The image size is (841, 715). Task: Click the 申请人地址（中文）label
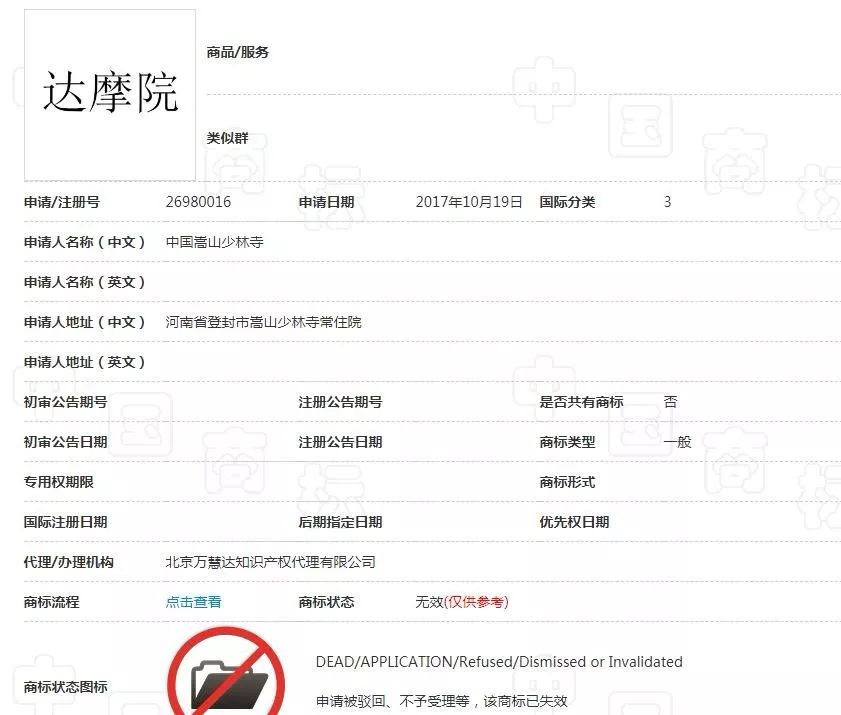click(x=85, y=322)
